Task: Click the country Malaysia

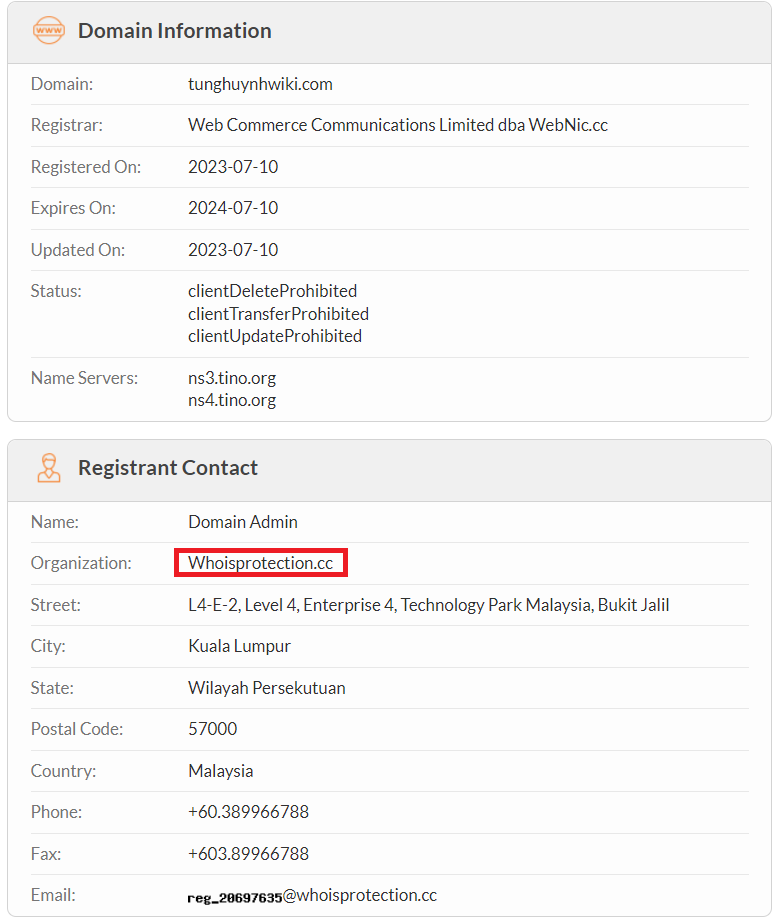Action: pos(221,771)
